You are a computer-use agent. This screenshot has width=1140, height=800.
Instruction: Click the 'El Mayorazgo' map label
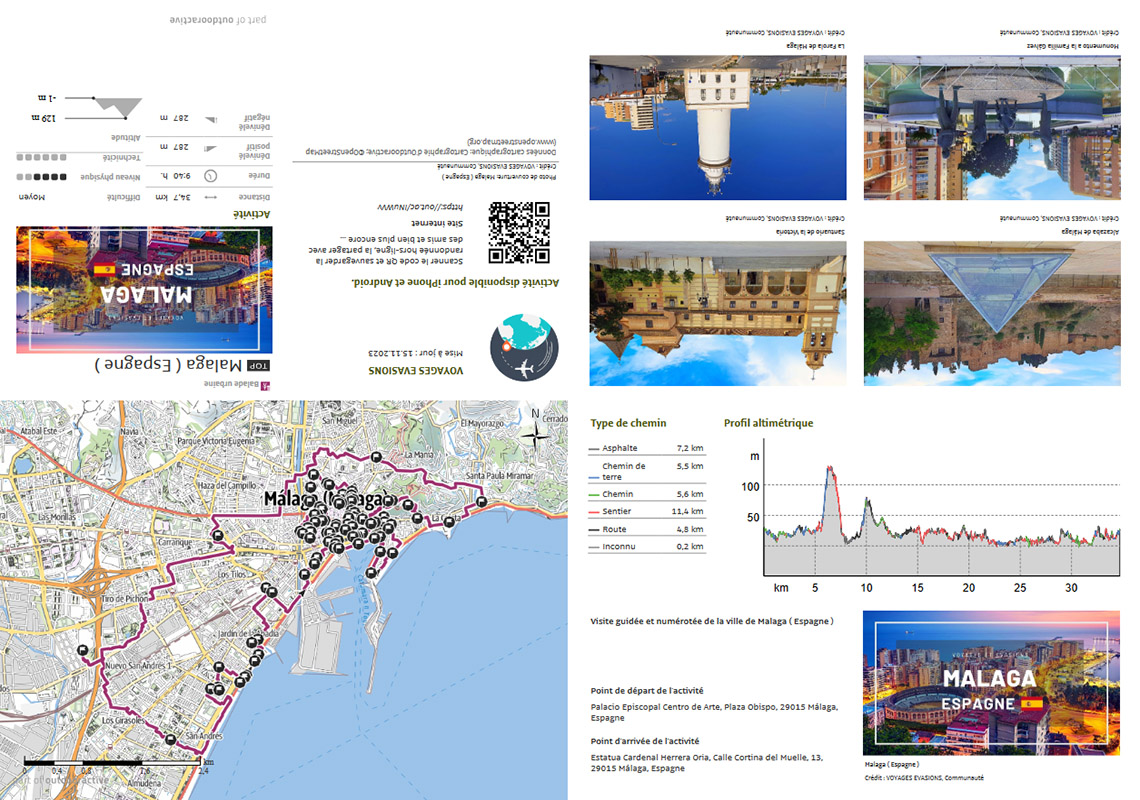tap(482, 423)
